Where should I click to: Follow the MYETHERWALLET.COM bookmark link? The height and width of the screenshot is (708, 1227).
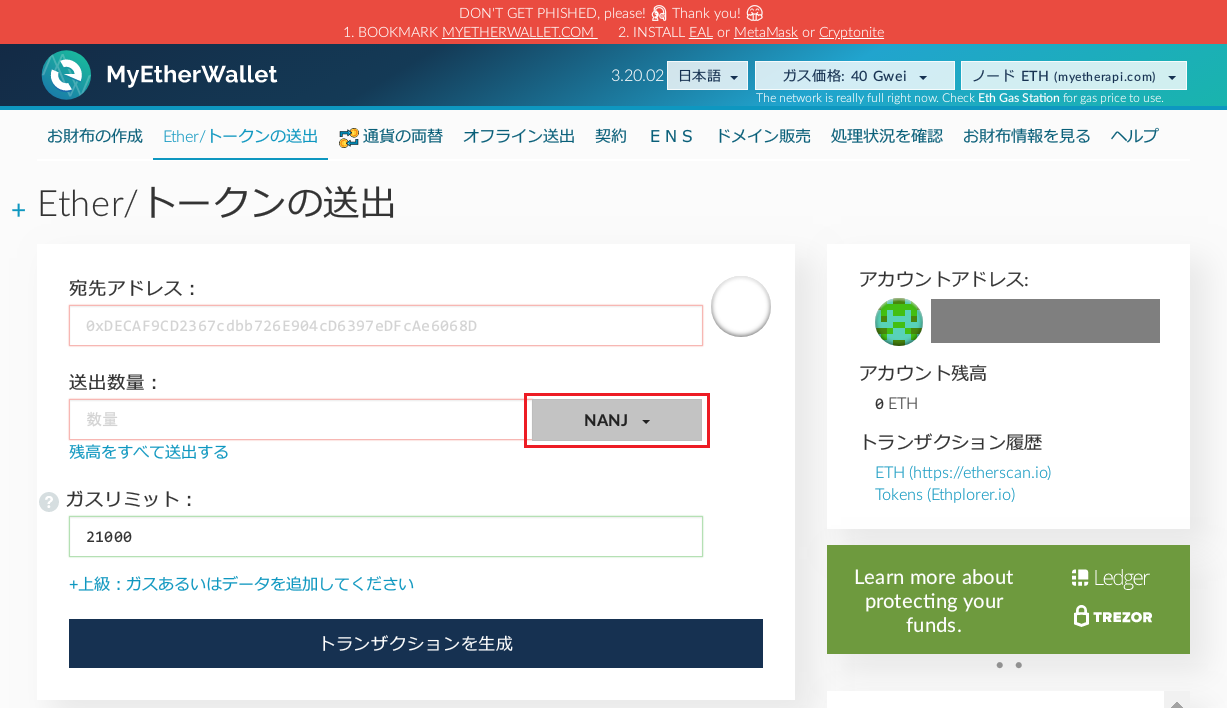coord(520,32)
